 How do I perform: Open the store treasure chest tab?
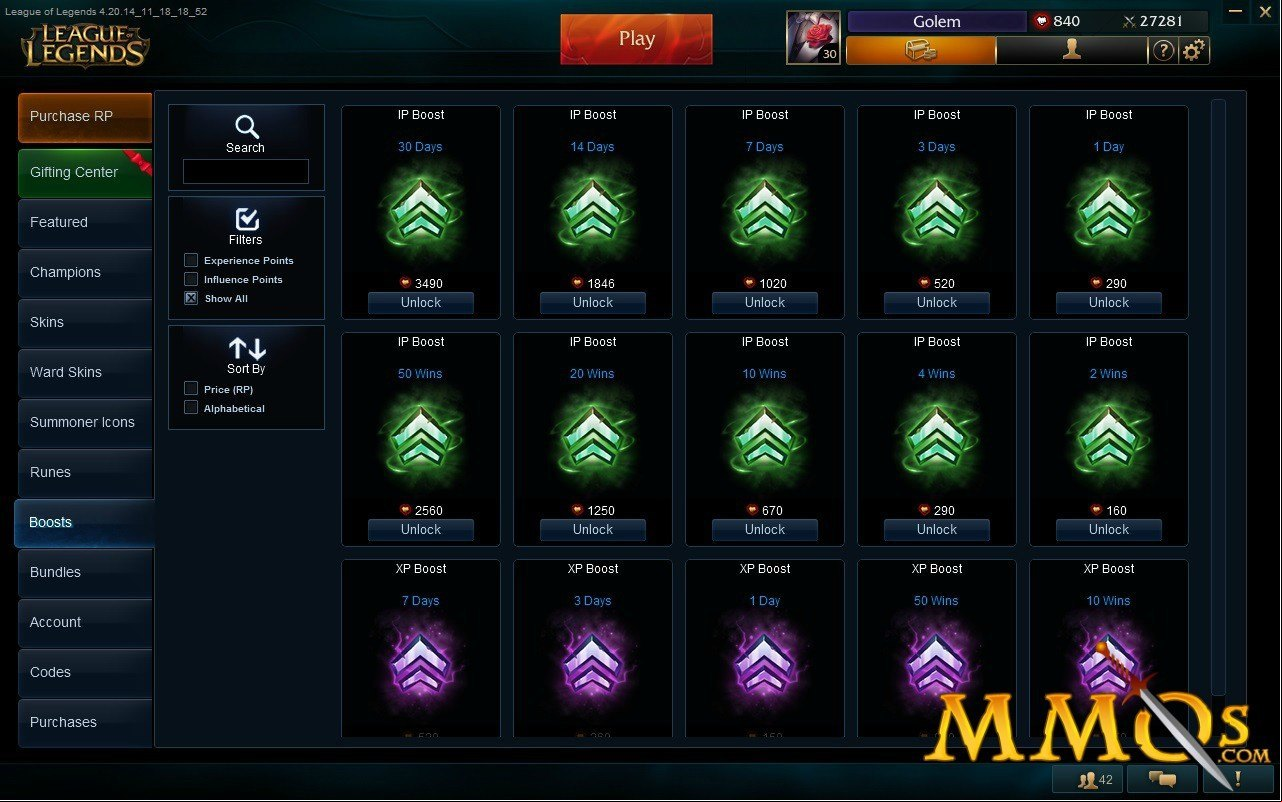(921, 50)
